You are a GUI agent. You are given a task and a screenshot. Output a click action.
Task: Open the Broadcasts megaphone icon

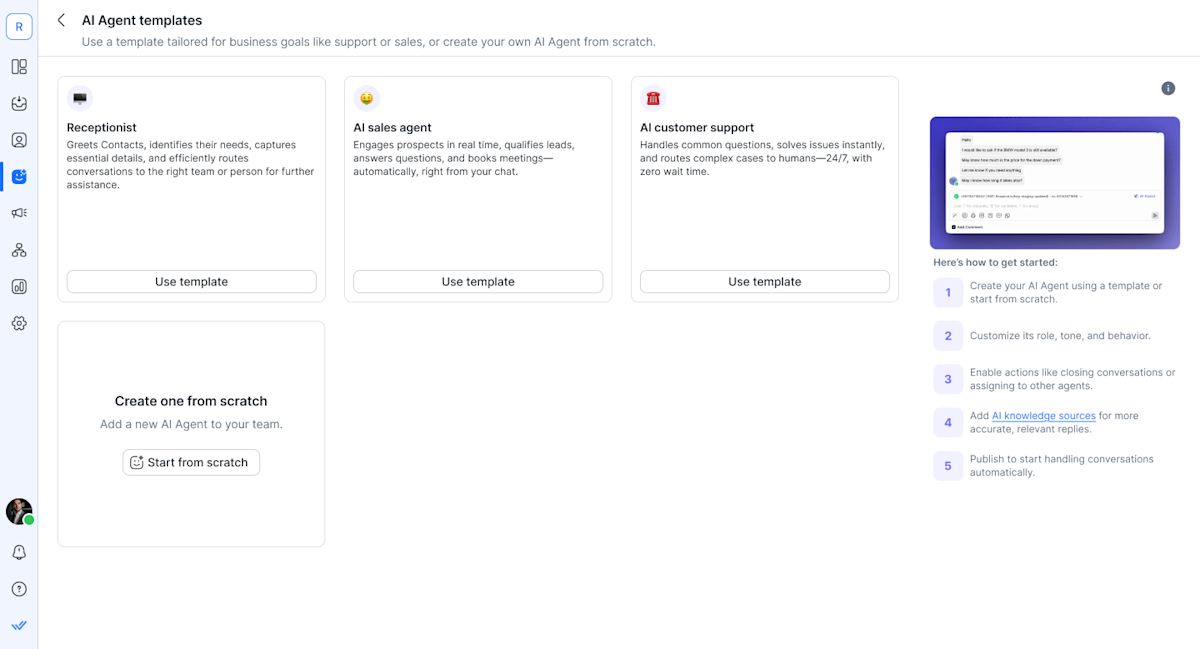tap(19, 212)
